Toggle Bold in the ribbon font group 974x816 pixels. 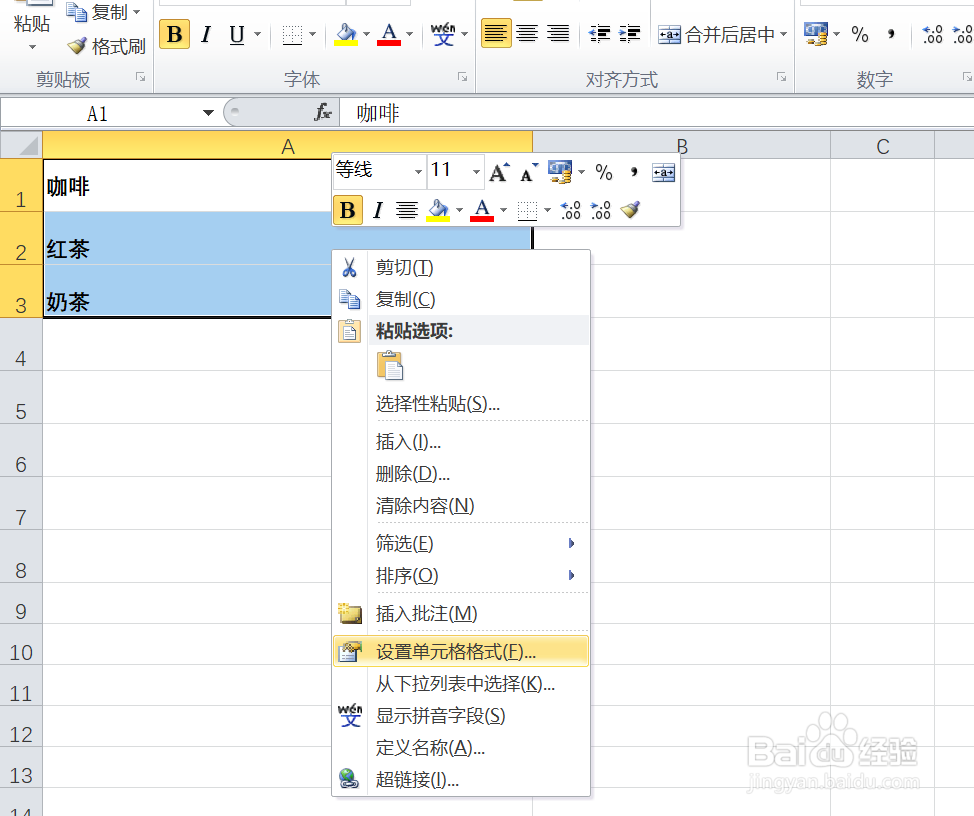175,34
